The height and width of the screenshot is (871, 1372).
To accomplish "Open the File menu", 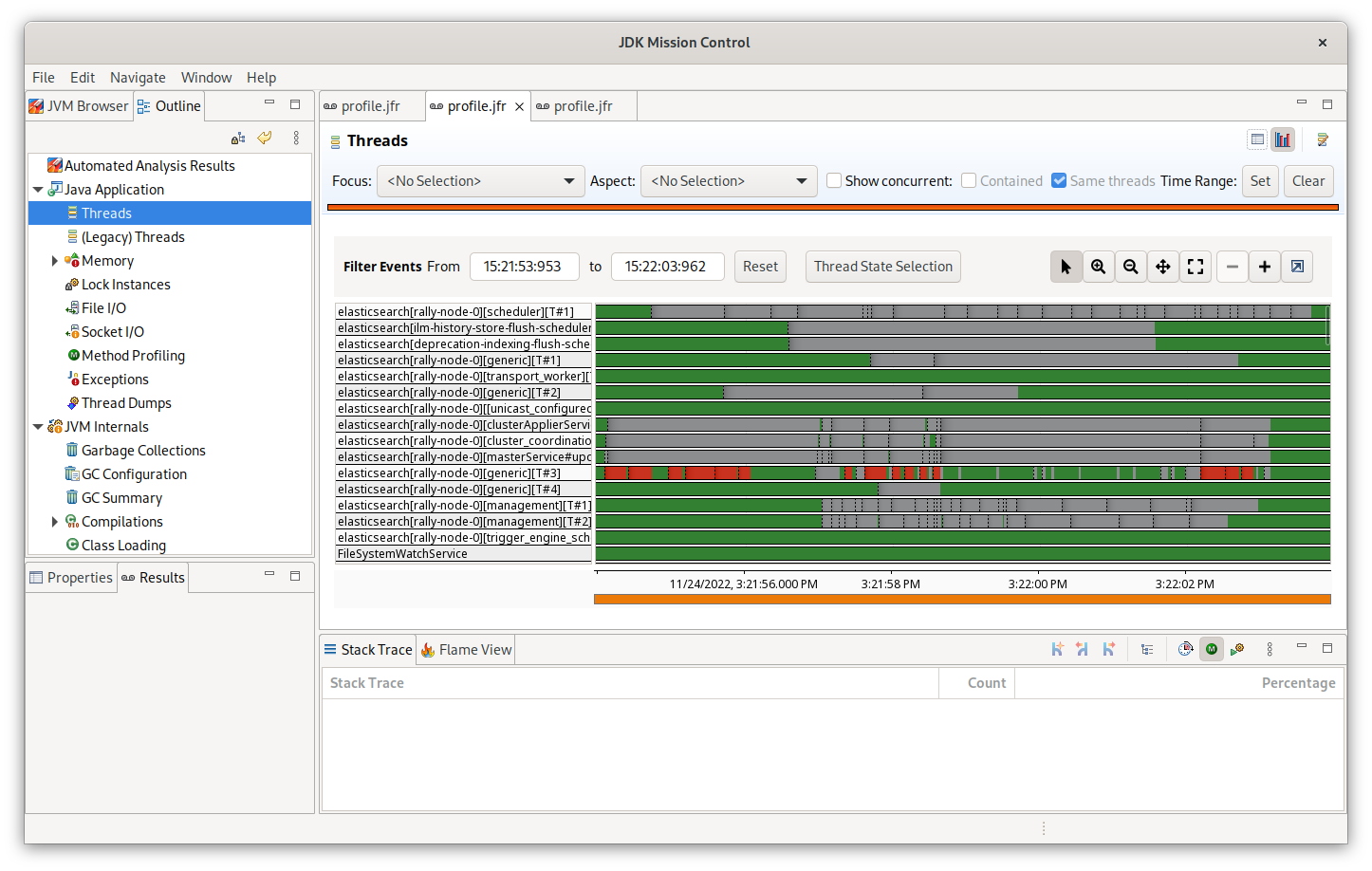I will [x=44, y=78].
